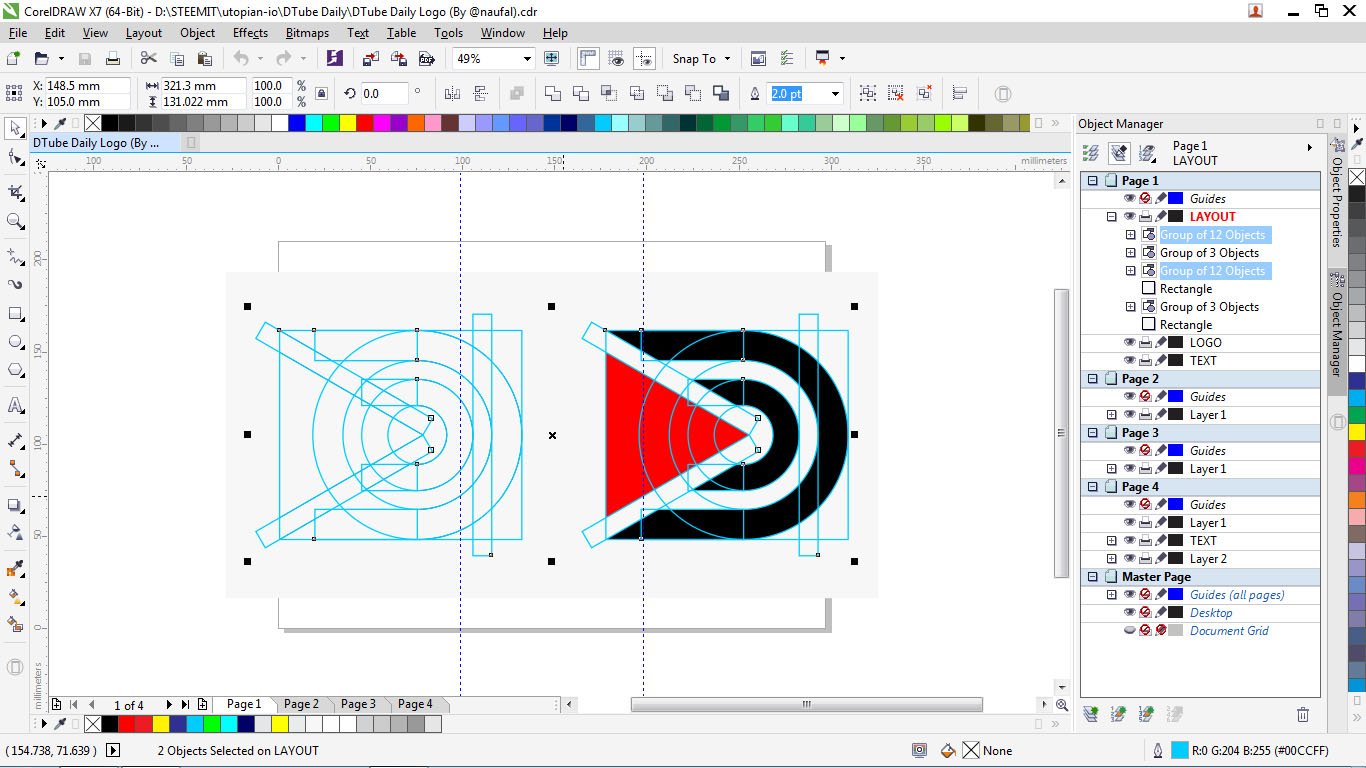Screen dimensions: 1366x768
Task: Select the Zoom tool in toolbox
Action: coord(15,221)
